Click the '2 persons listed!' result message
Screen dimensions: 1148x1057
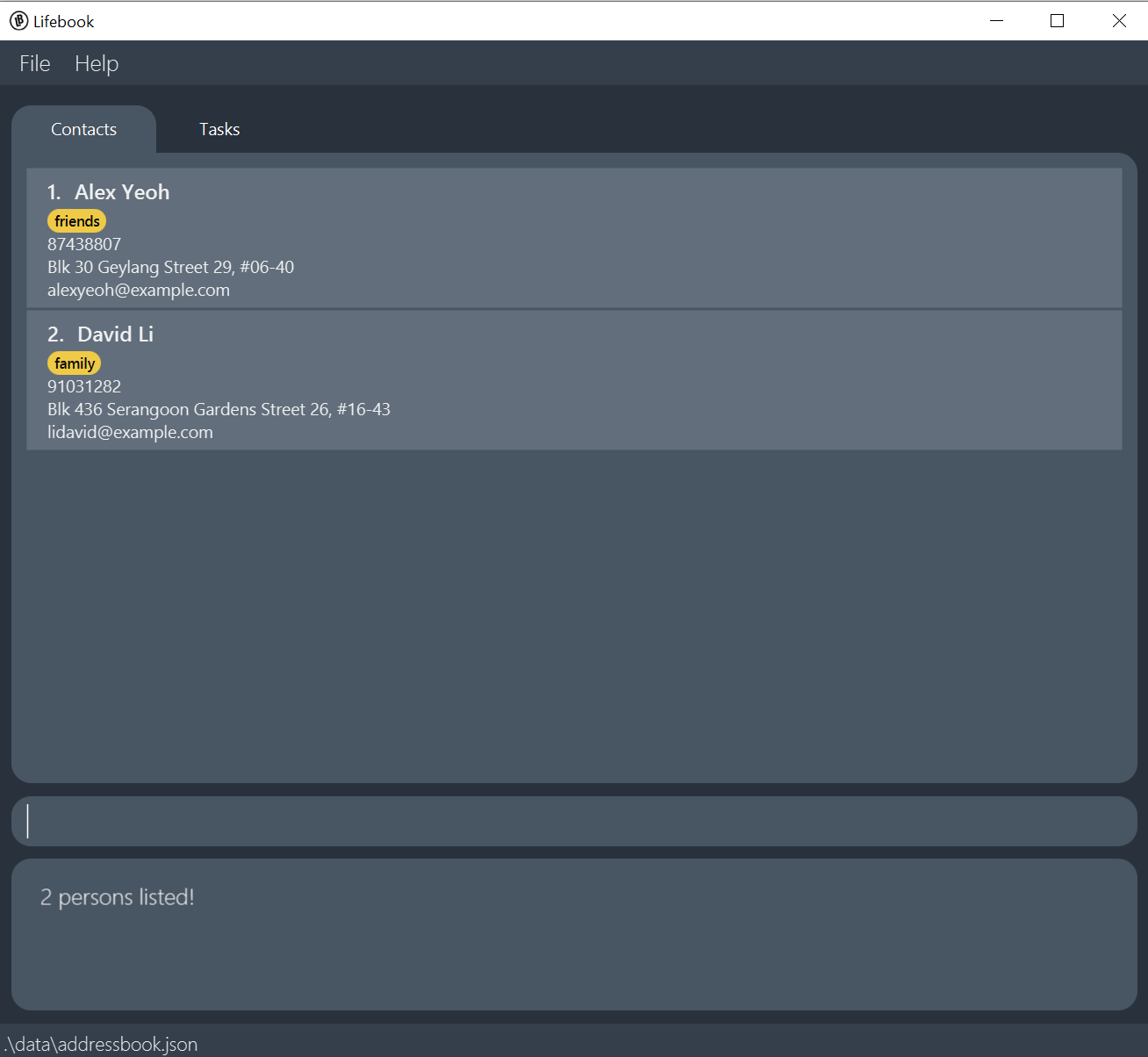click(118, 897)
